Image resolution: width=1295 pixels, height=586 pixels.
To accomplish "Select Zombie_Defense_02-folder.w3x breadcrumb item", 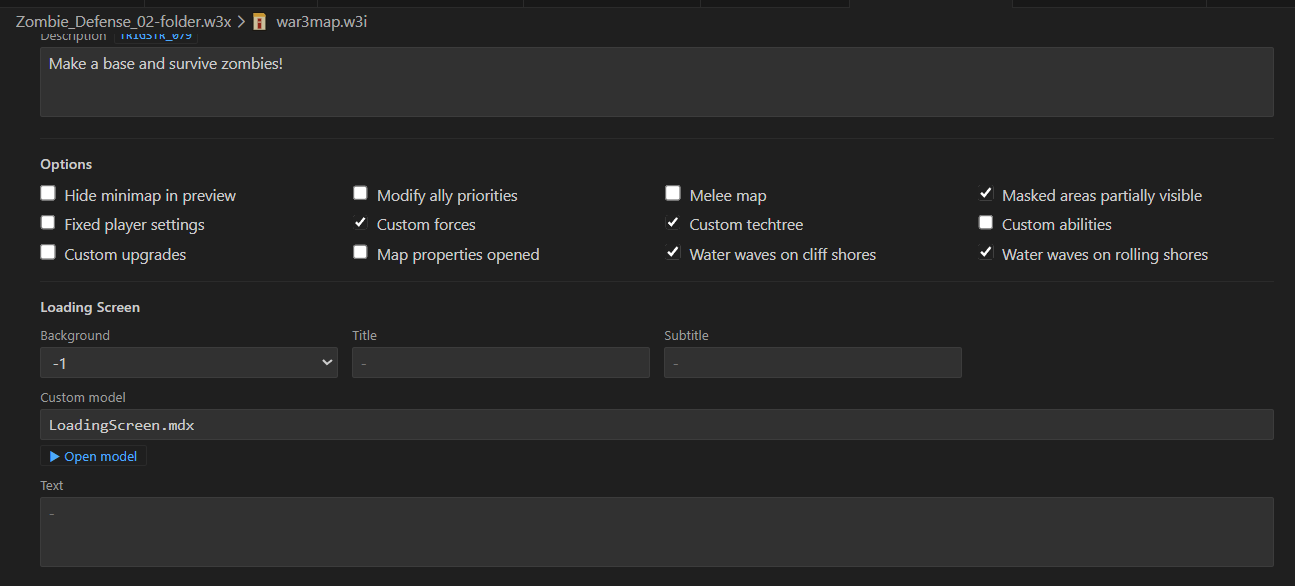I will tap(123, 21).
